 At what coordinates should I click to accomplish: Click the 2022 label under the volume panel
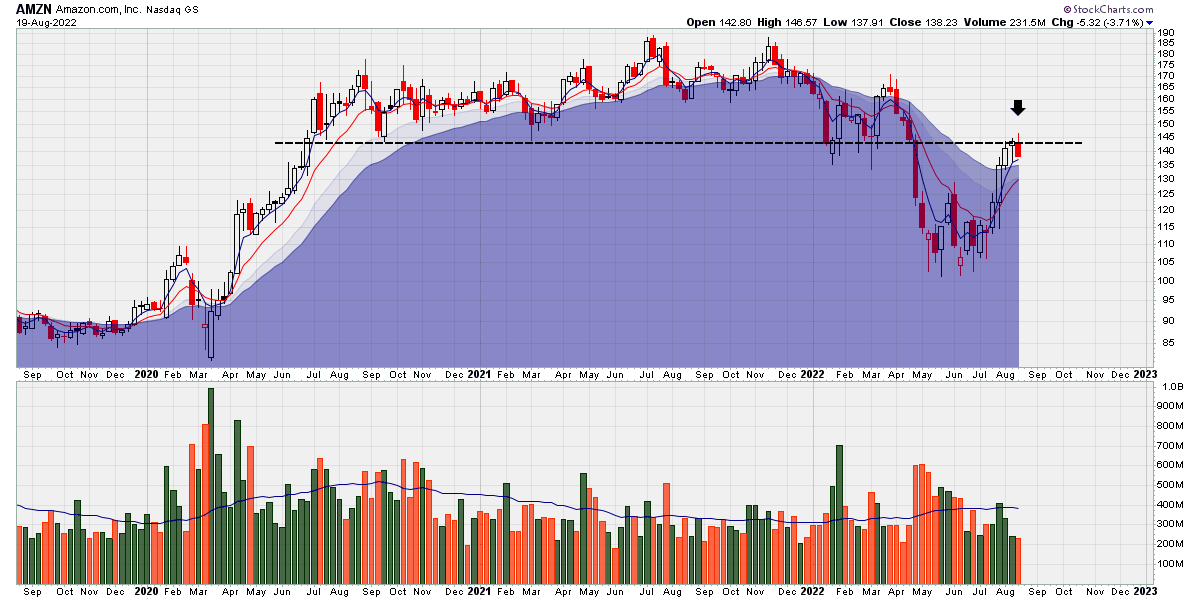pyautogui.click(x=811, y=592)
